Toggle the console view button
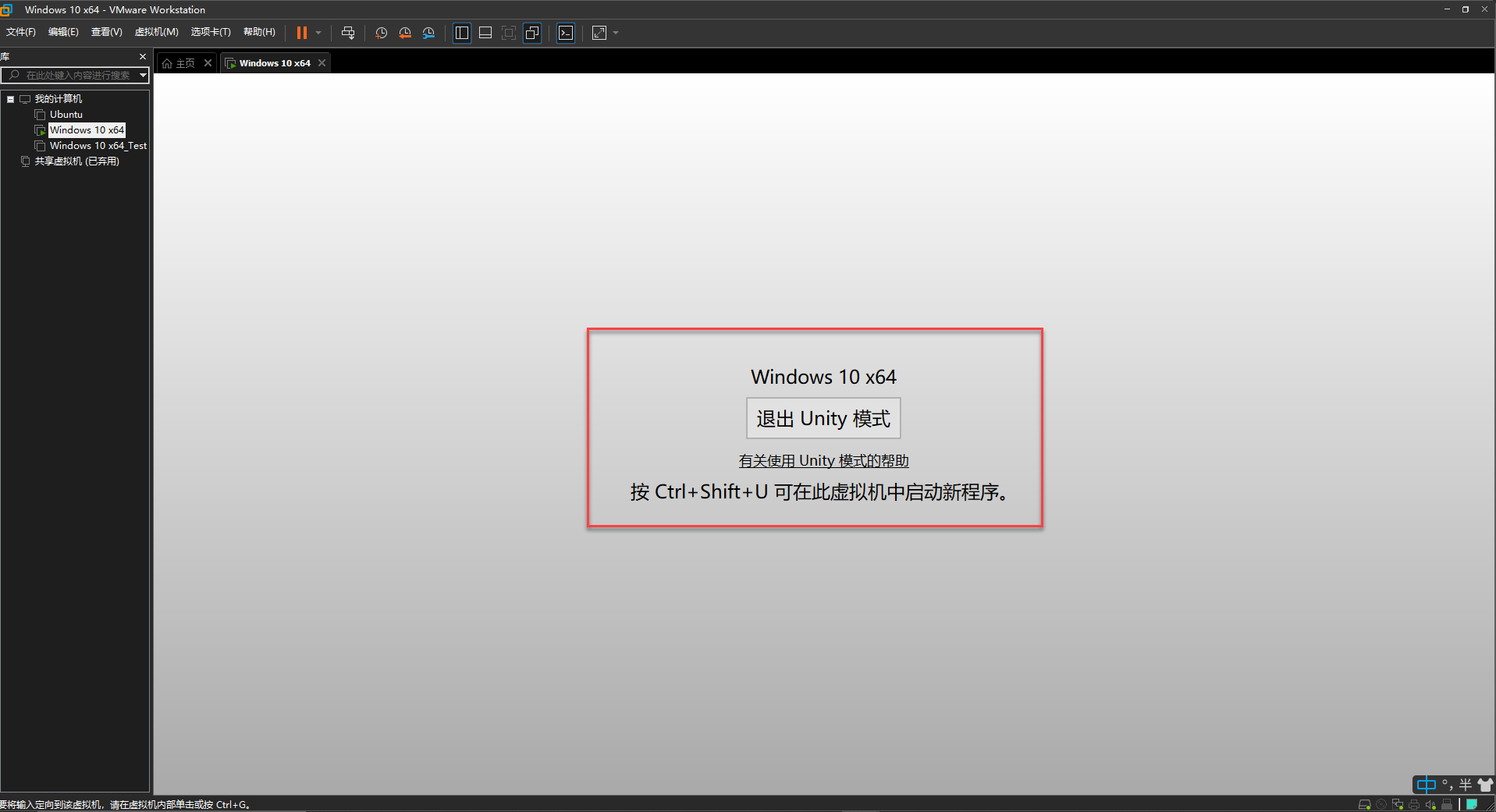Image resolution: width=1496 pixels, height=812 pixels. (566, 33)
